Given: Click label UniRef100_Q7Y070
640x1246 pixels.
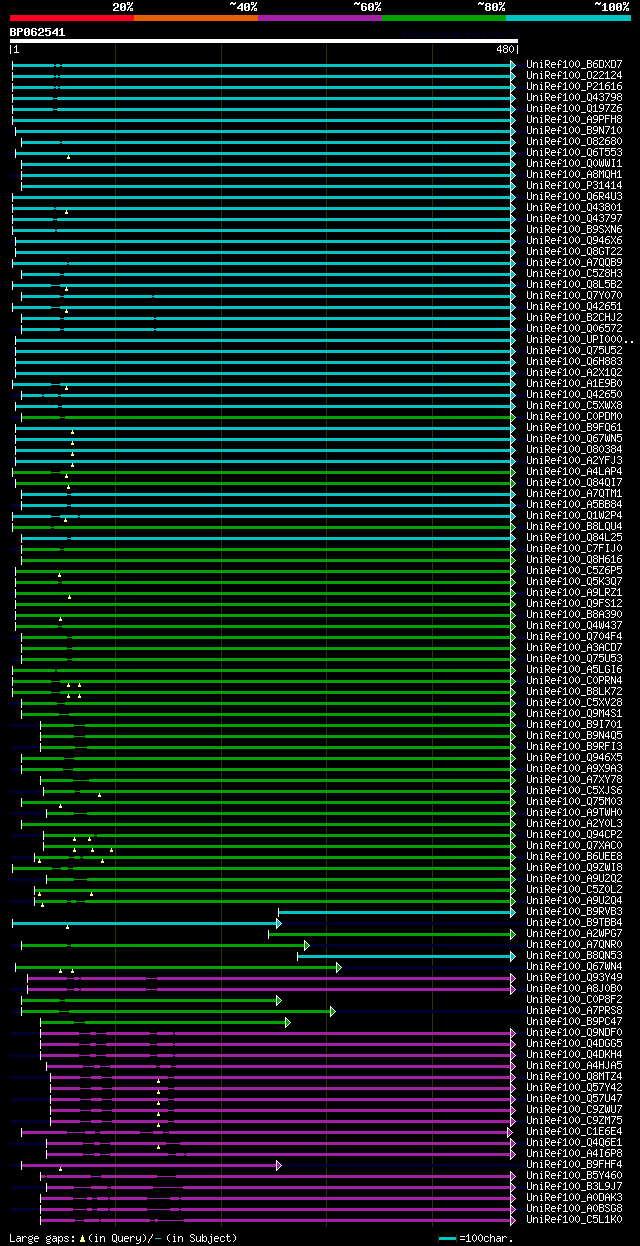Looking at the screenshot, I should tap(576, 295).
